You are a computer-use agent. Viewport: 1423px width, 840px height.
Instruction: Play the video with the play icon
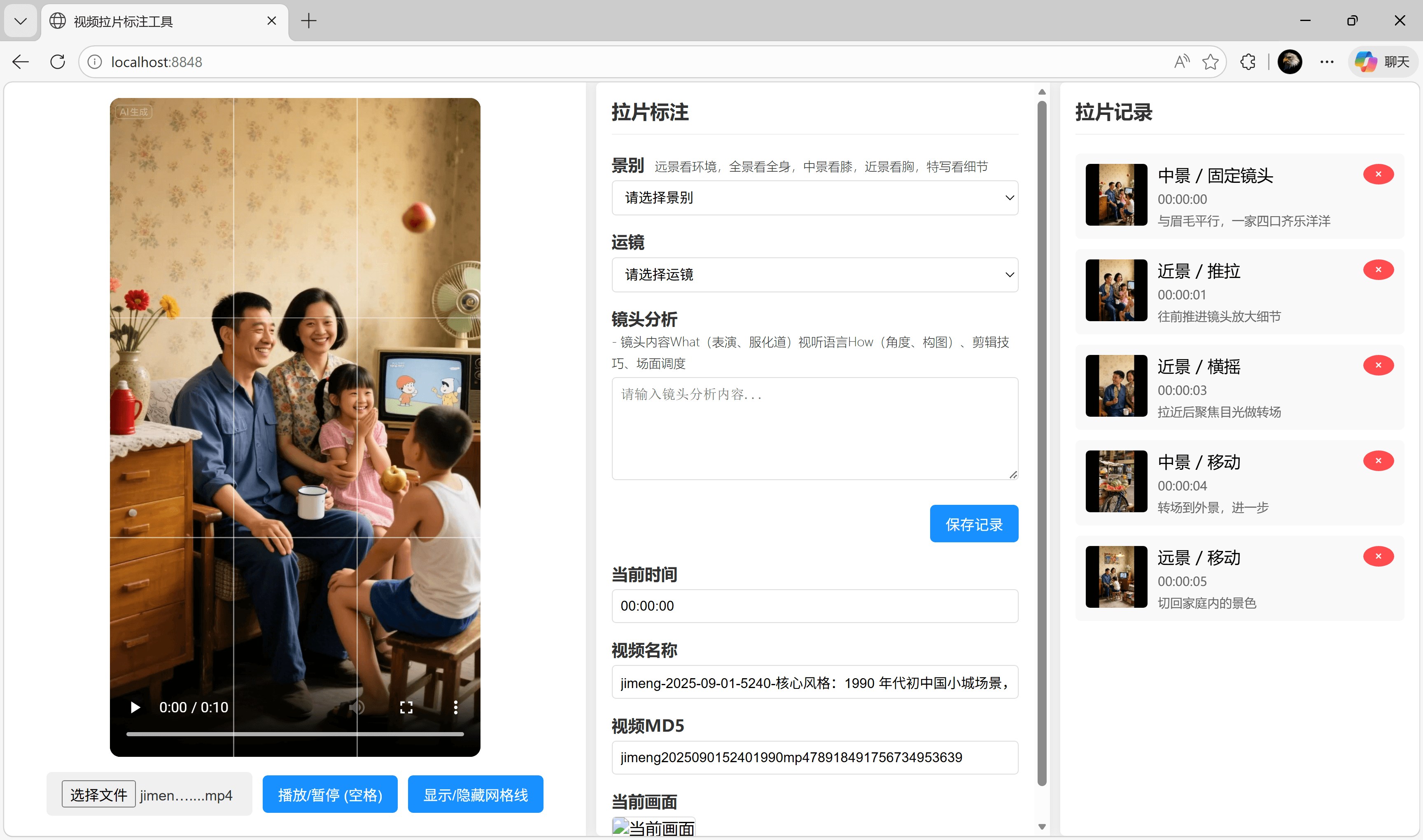135,707
